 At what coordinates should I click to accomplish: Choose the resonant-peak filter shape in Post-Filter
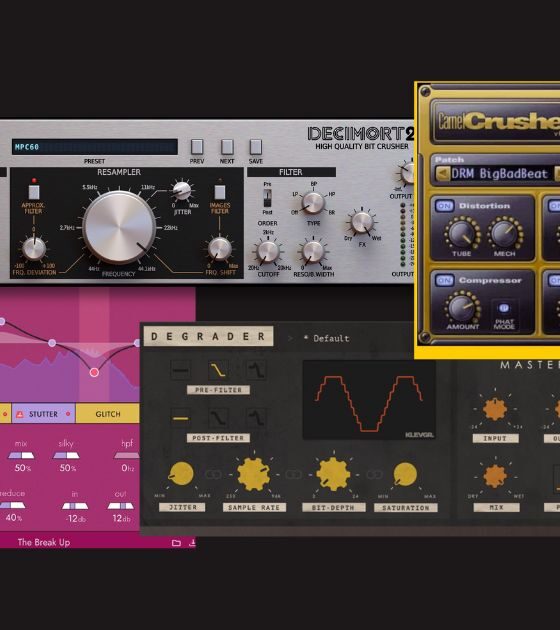click(x=256, y=418)
